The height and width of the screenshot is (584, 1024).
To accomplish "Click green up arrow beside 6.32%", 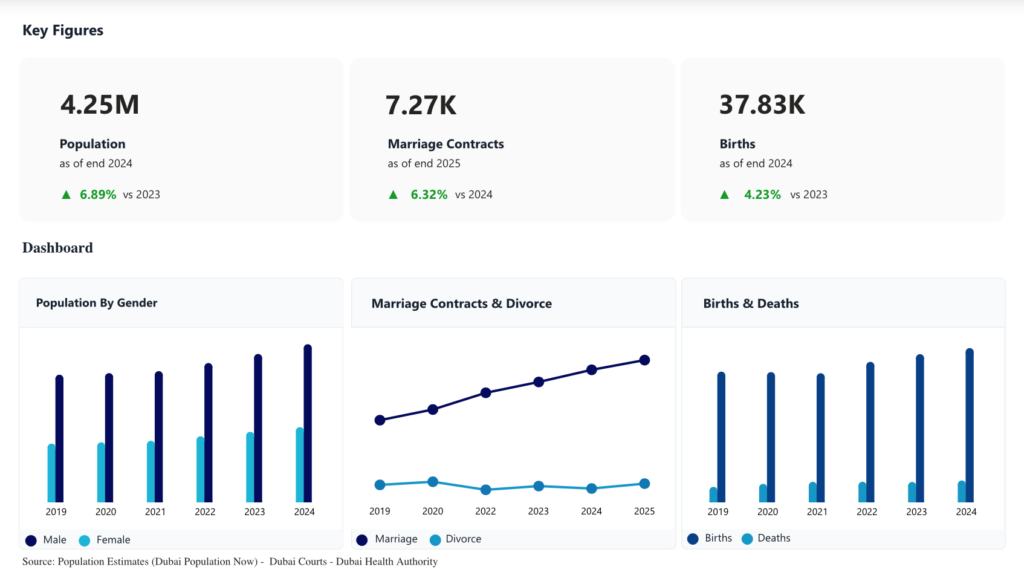I will (394, 195).
